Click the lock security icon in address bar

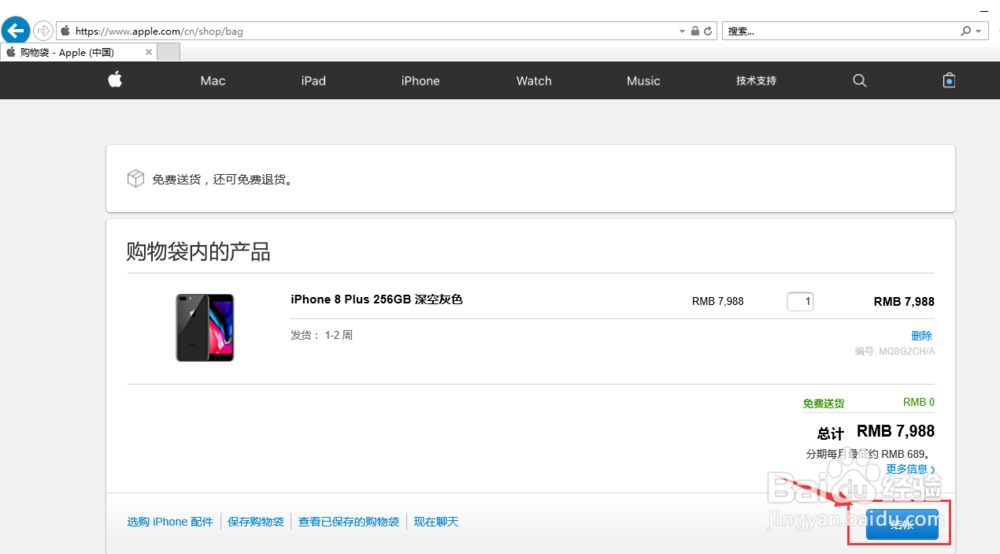[695, 31]
